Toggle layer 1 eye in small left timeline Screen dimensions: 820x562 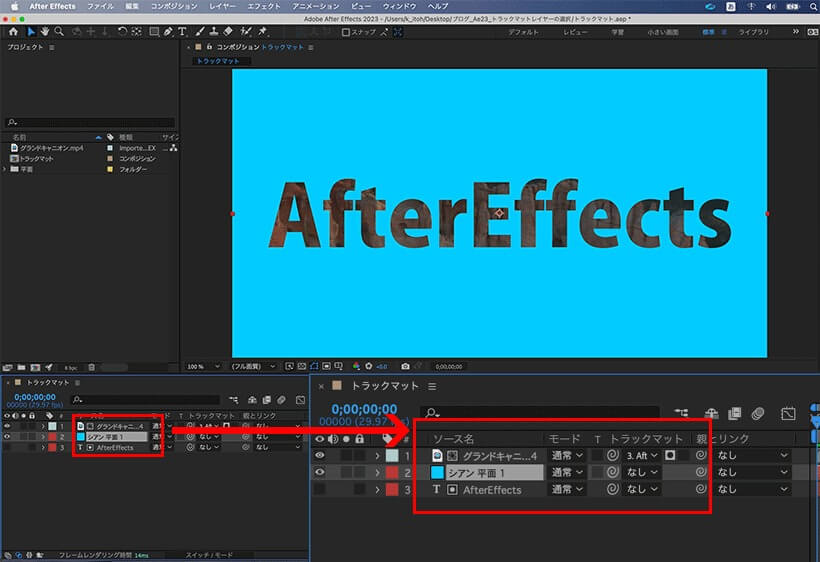pyautogui.click(x=7, y=426)
